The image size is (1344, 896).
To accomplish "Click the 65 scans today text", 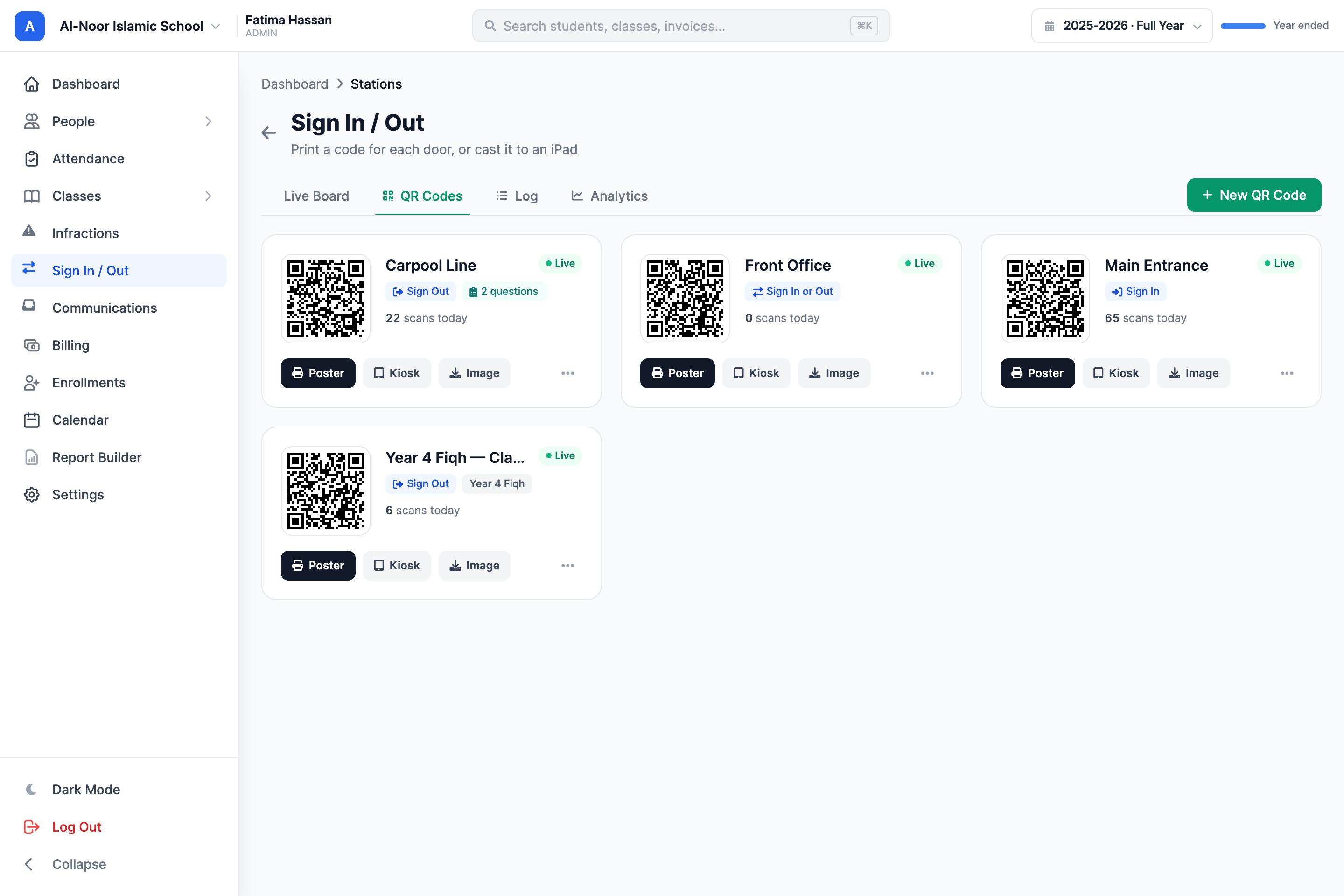I will click(x=1145, y=318).
